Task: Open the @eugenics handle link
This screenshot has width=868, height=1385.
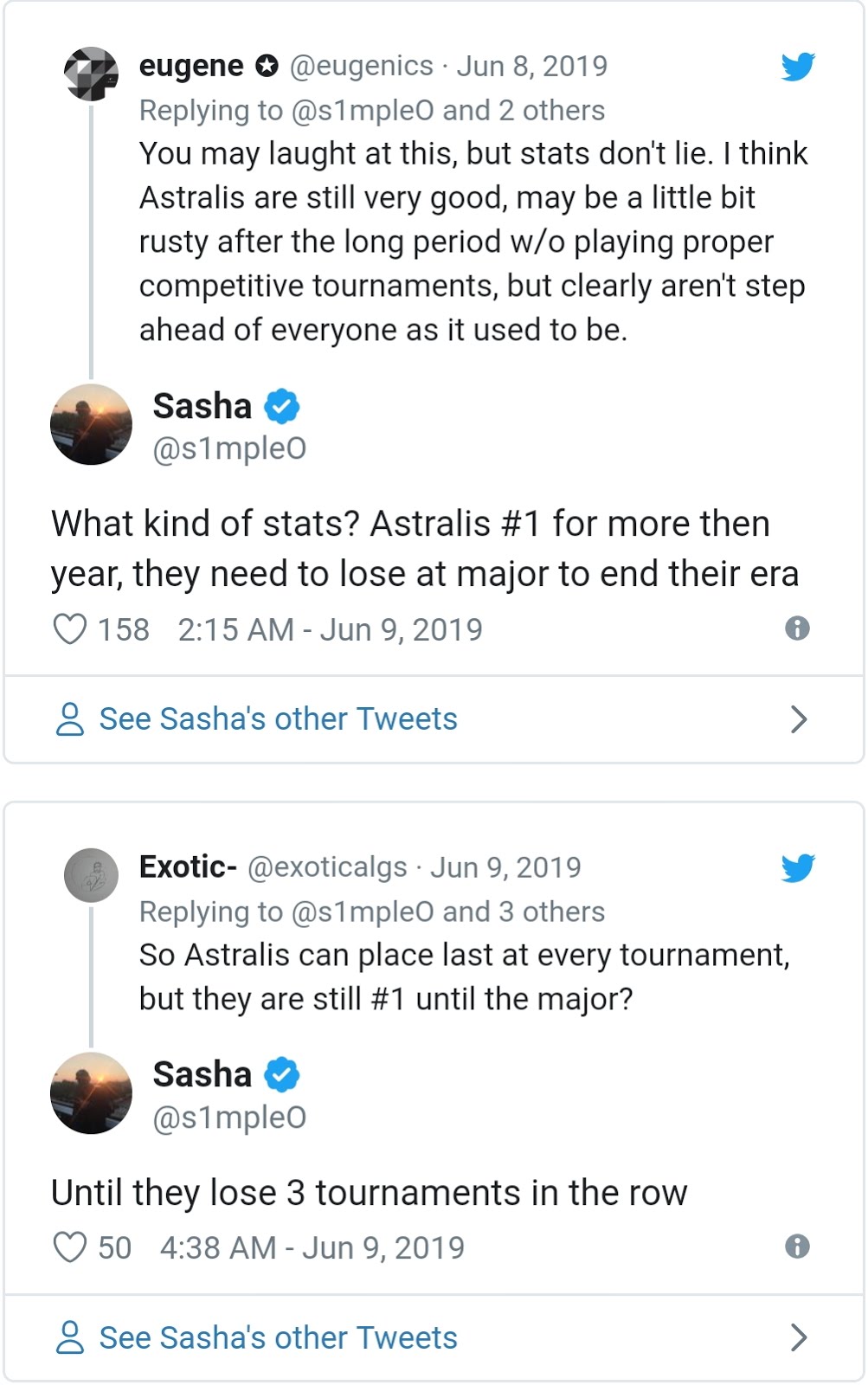Action: point(361,66)
